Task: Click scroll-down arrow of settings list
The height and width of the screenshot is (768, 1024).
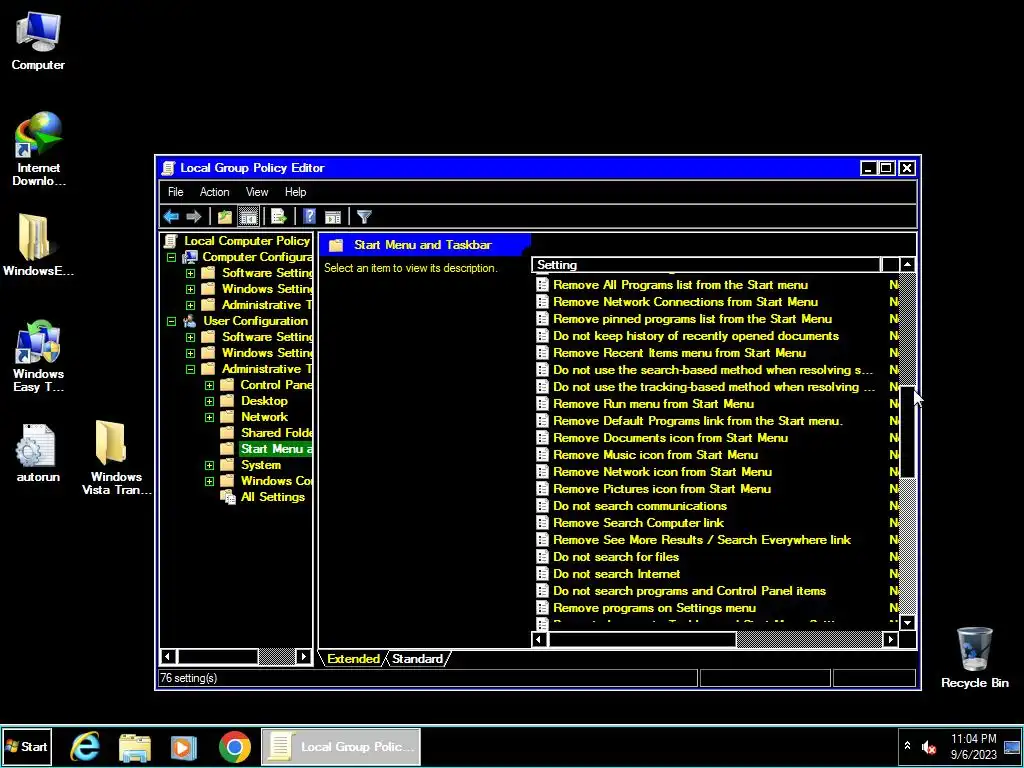Action: pyautogui.click(x=907, y=622)
